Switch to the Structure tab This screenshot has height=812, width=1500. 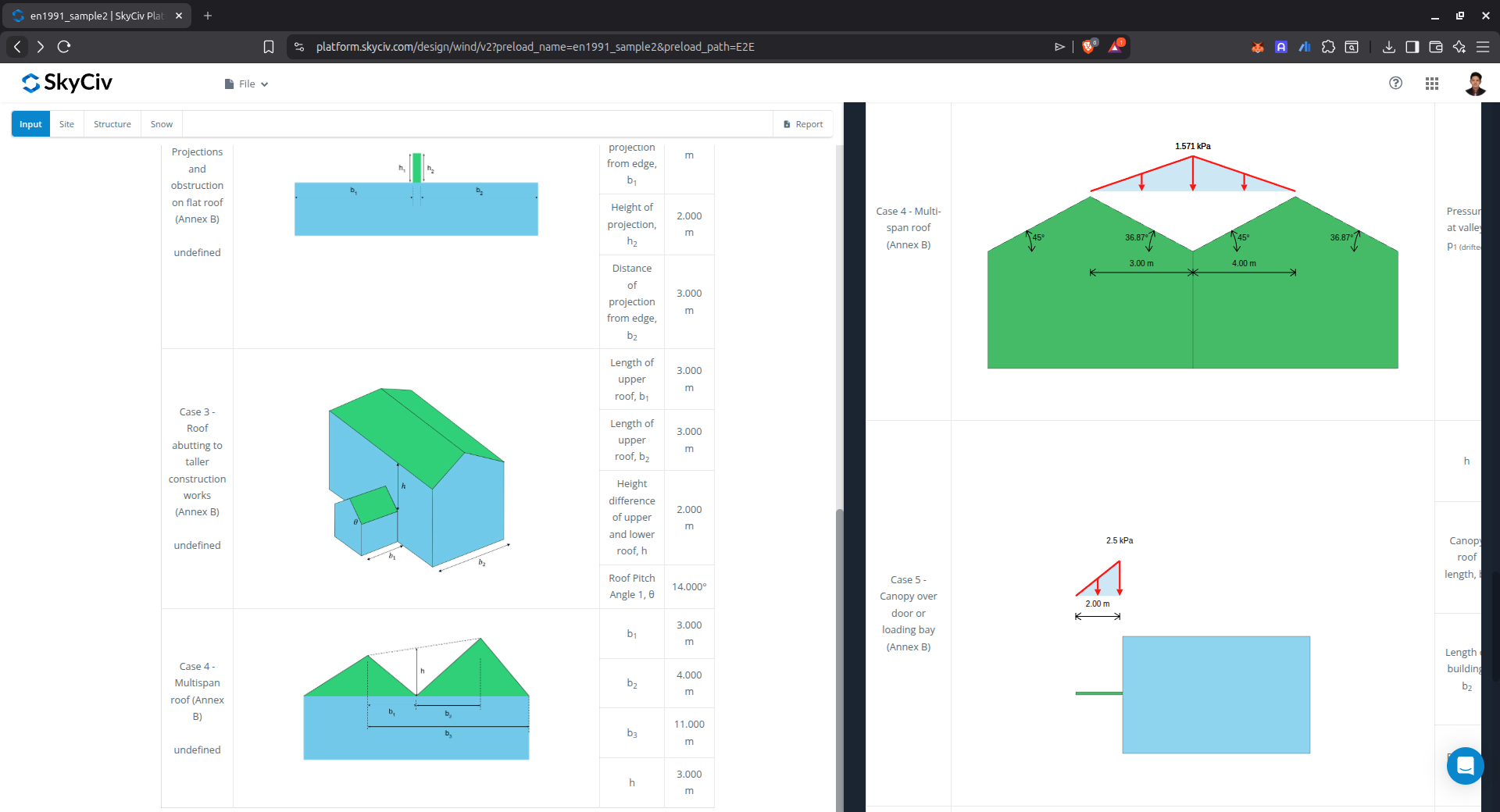[x=112, y=124]
